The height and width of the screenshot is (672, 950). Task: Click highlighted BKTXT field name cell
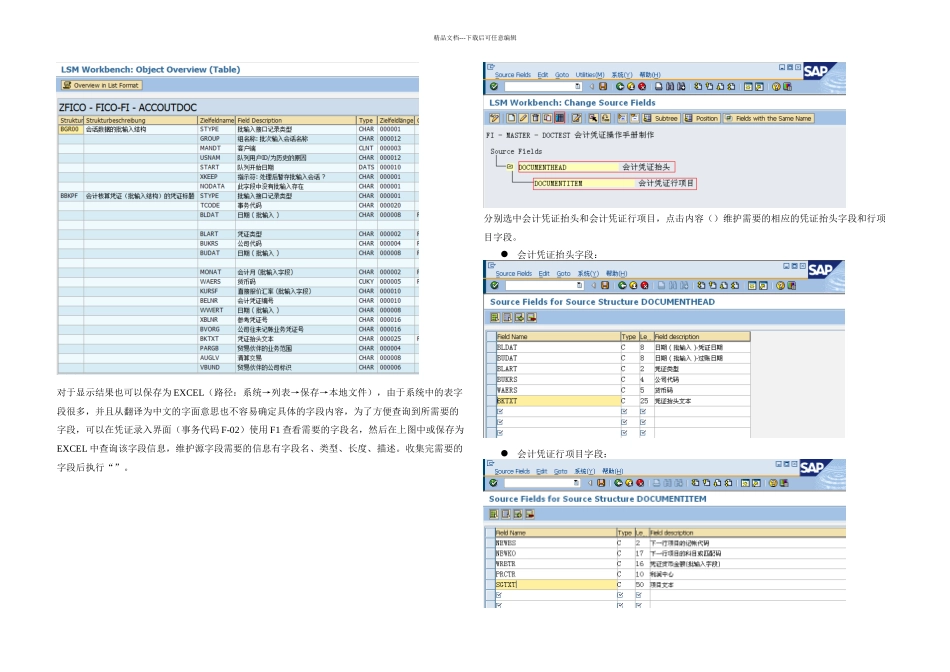(557, 401)
